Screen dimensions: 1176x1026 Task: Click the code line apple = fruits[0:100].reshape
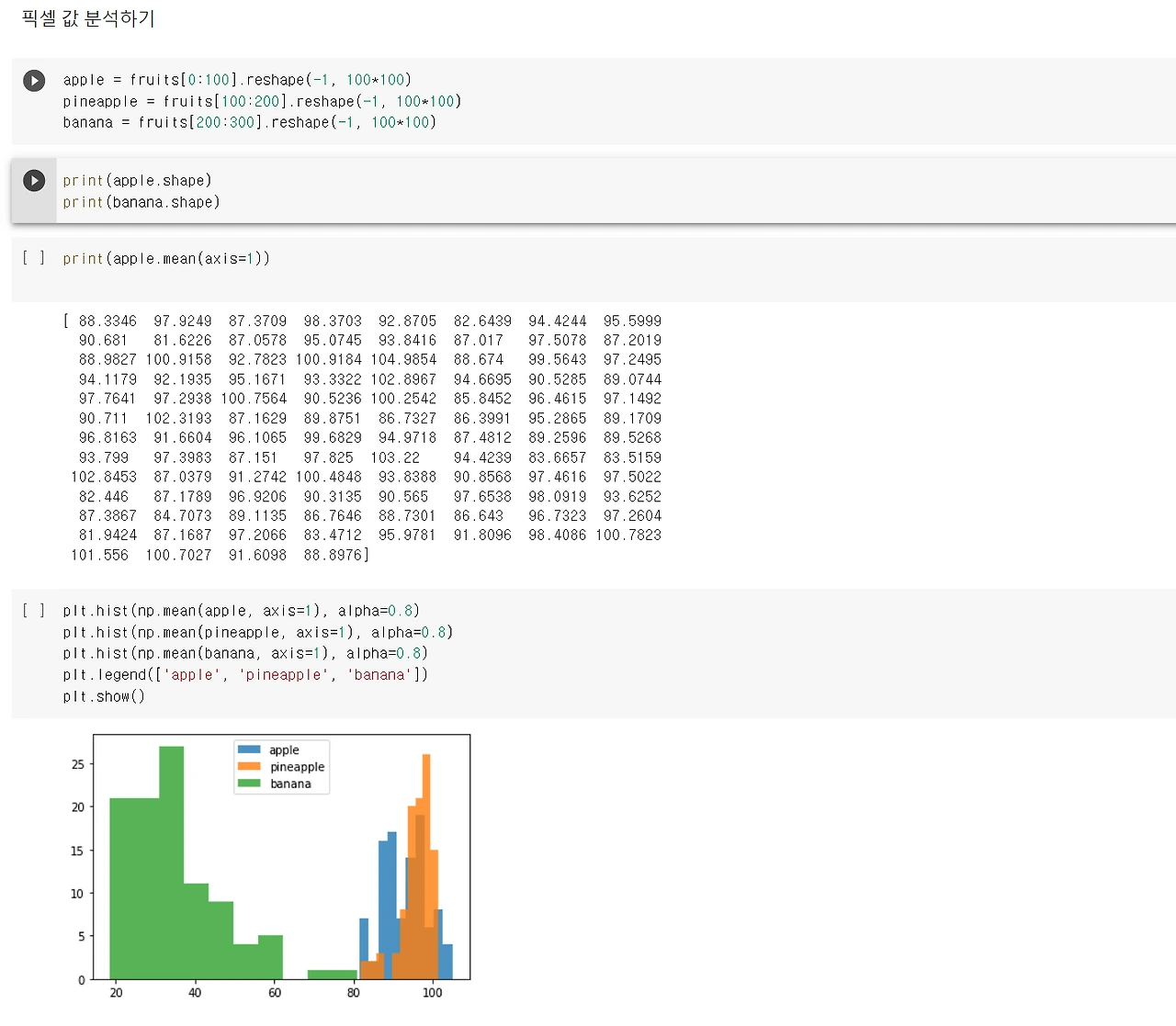click(237, 80)
